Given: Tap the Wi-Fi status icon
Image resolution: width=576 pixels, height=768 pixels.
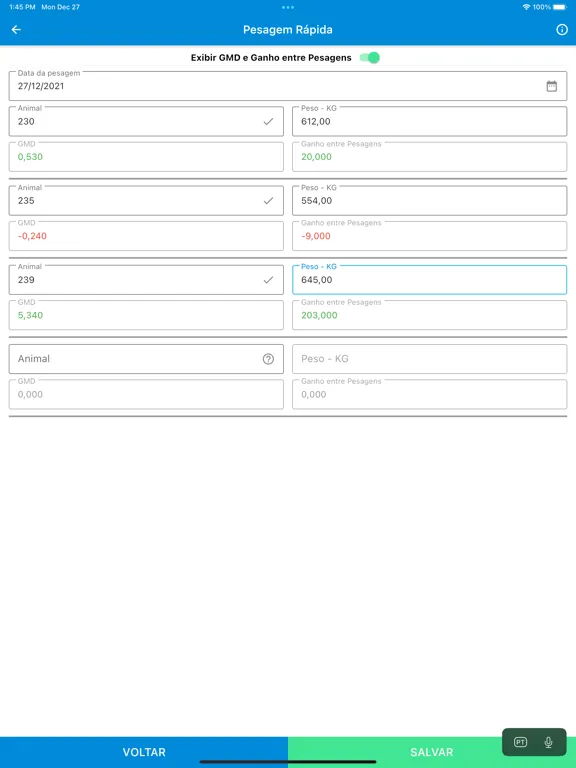Looking at the screenshot, I should tap(526, 7).
